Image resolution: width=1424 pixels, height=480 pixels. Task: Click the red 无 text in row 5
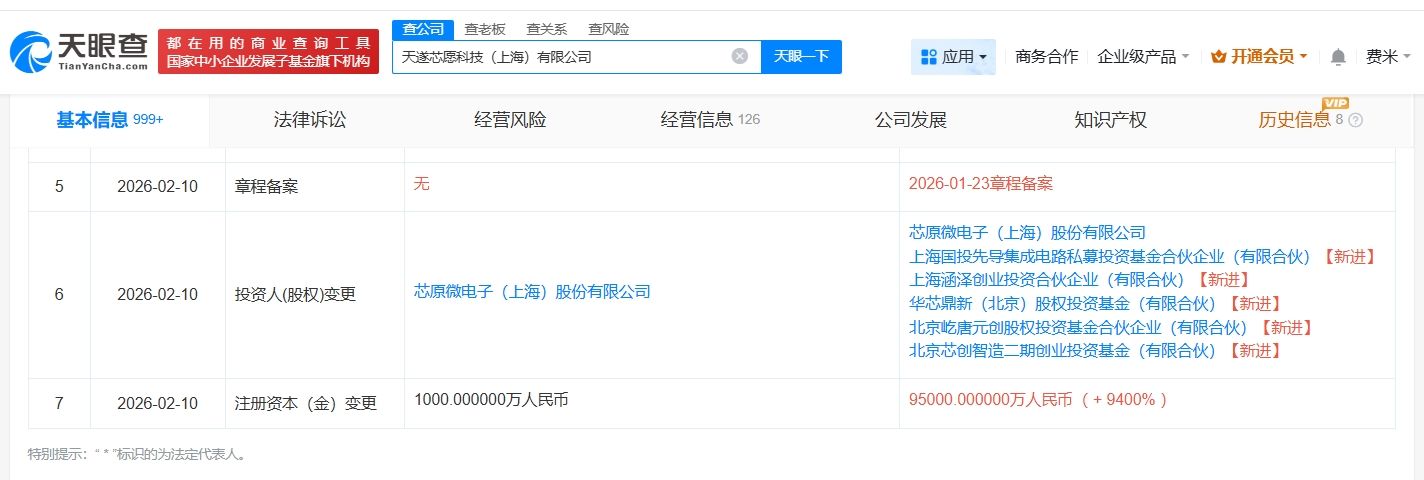point(421,184)
